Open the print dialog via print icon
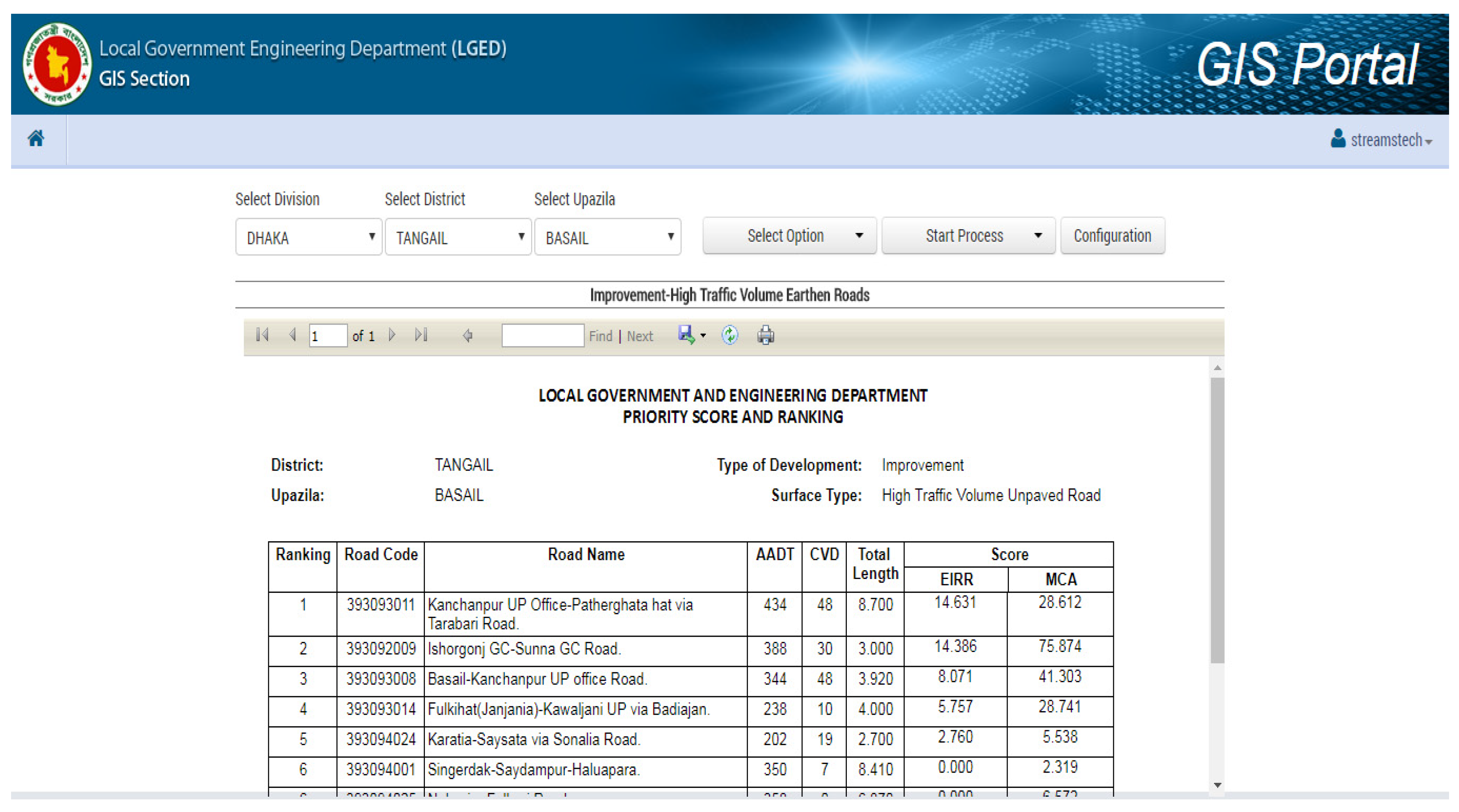1459x812 pixels. 766,335
